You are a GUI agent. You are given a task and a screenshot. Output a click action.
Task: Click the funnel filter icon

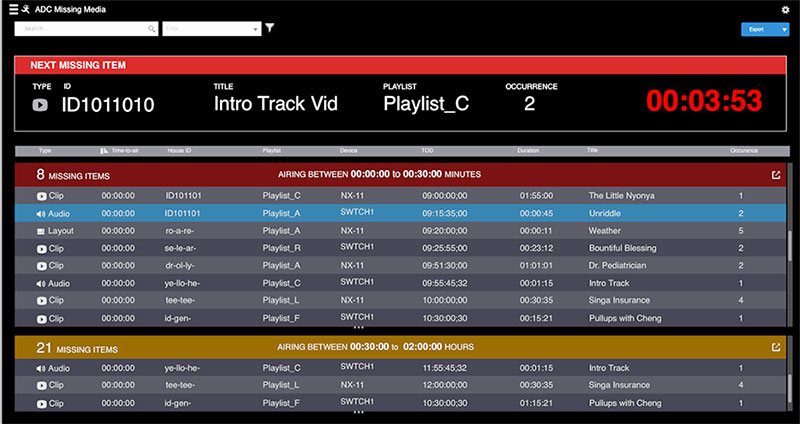pos(270,29)
